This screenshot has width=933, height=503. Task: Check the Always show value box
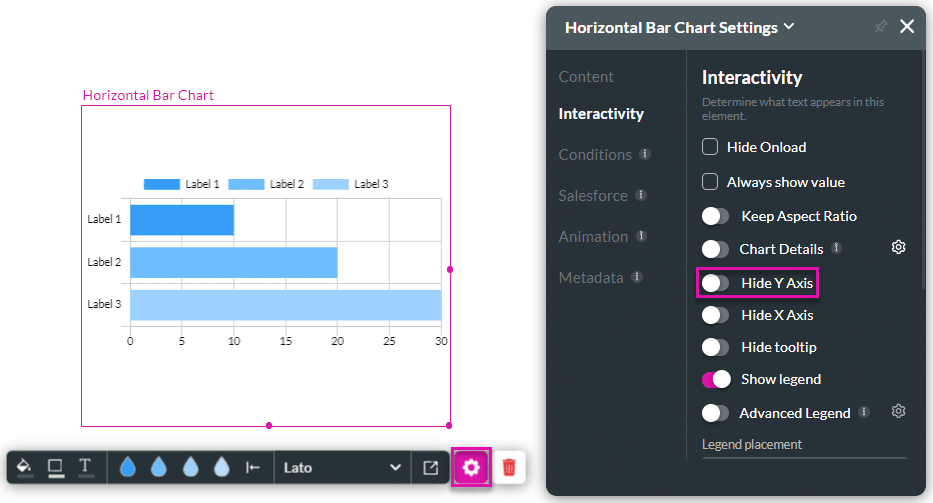coord(710,182)
